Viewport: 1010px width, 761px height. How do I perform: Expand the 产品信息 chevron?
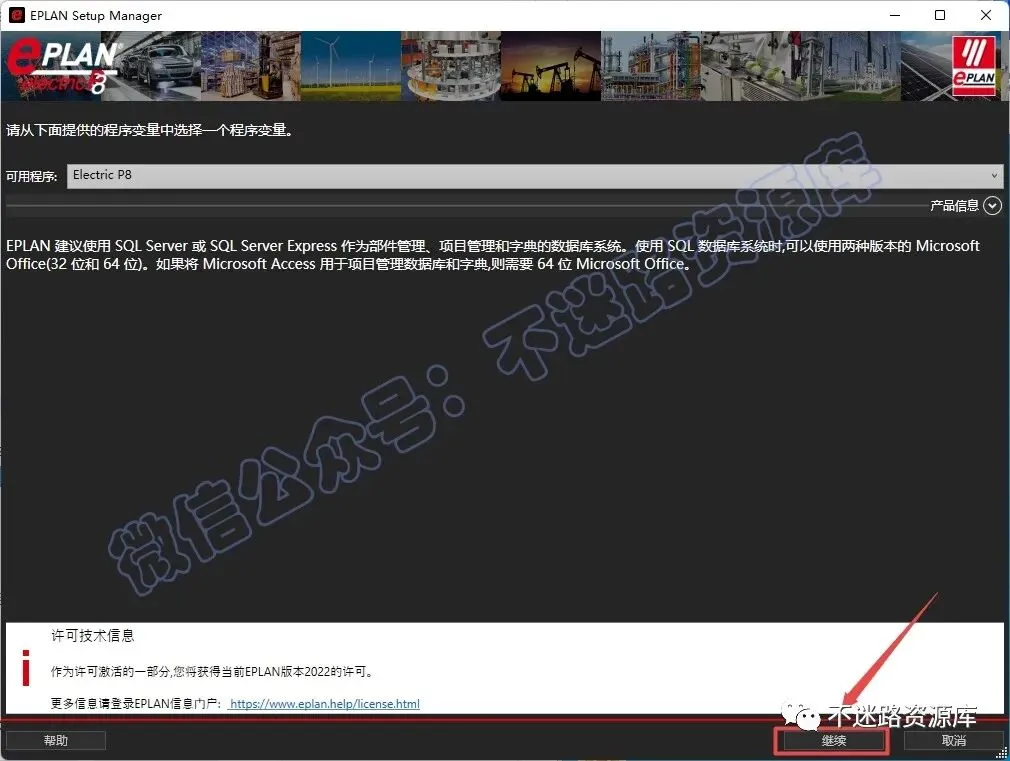tap(993, 206)
